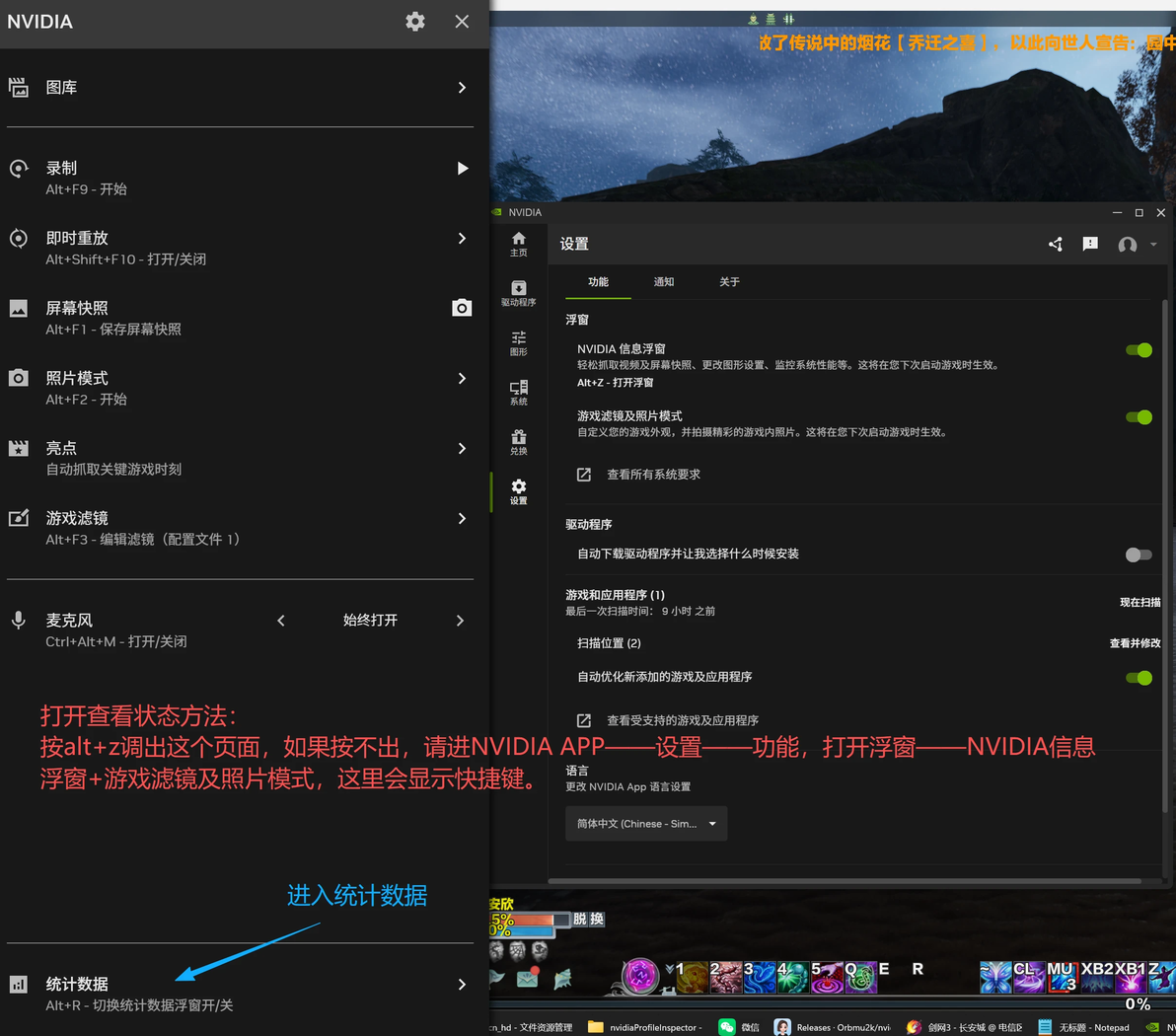Image resolution: width=1176 pixels, height=1036 pixels.
Task: Switch to the 功能 tab
Action: tap(599, 282)
